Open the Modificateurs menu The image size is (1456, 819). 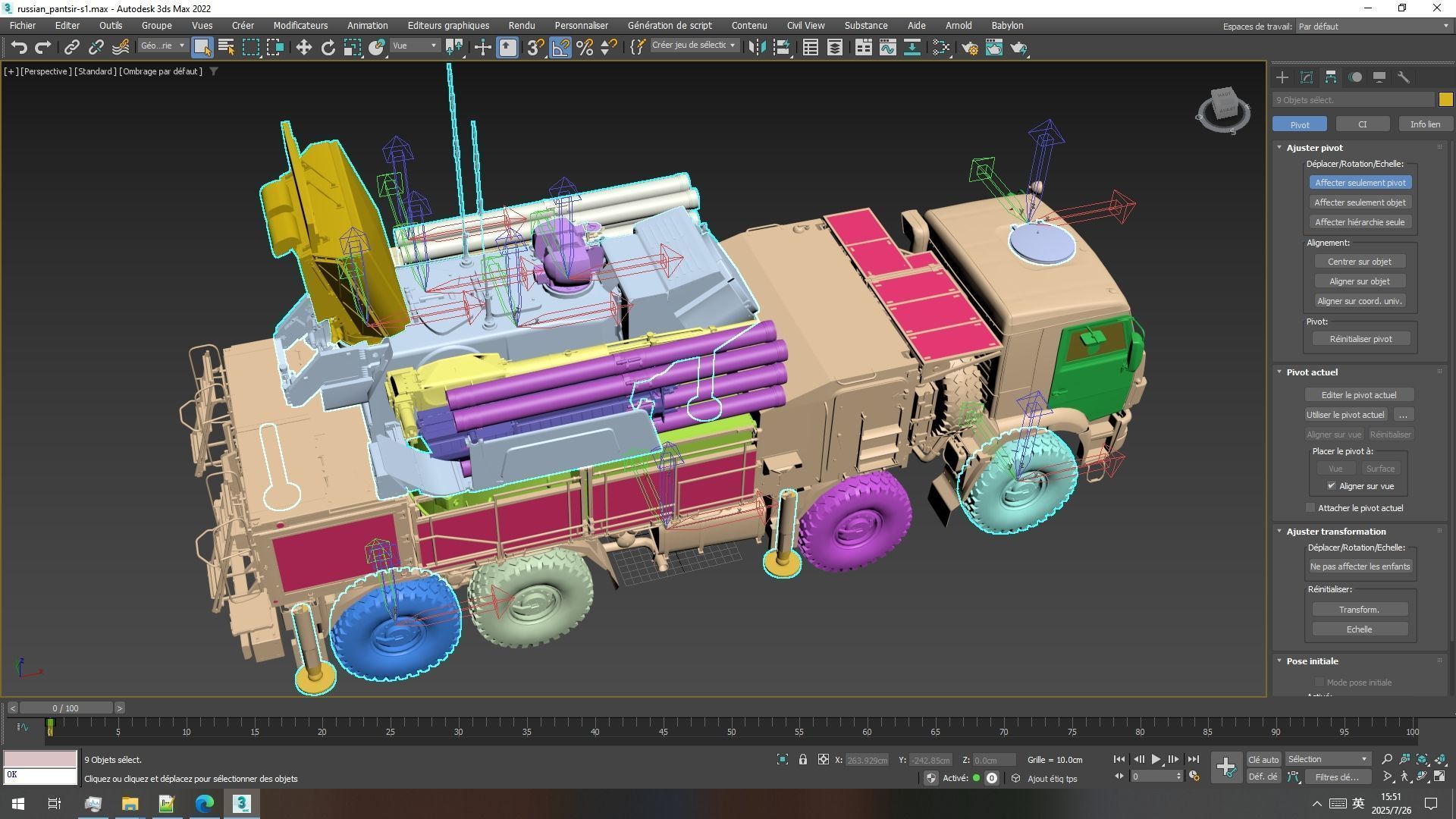[300, 25]
